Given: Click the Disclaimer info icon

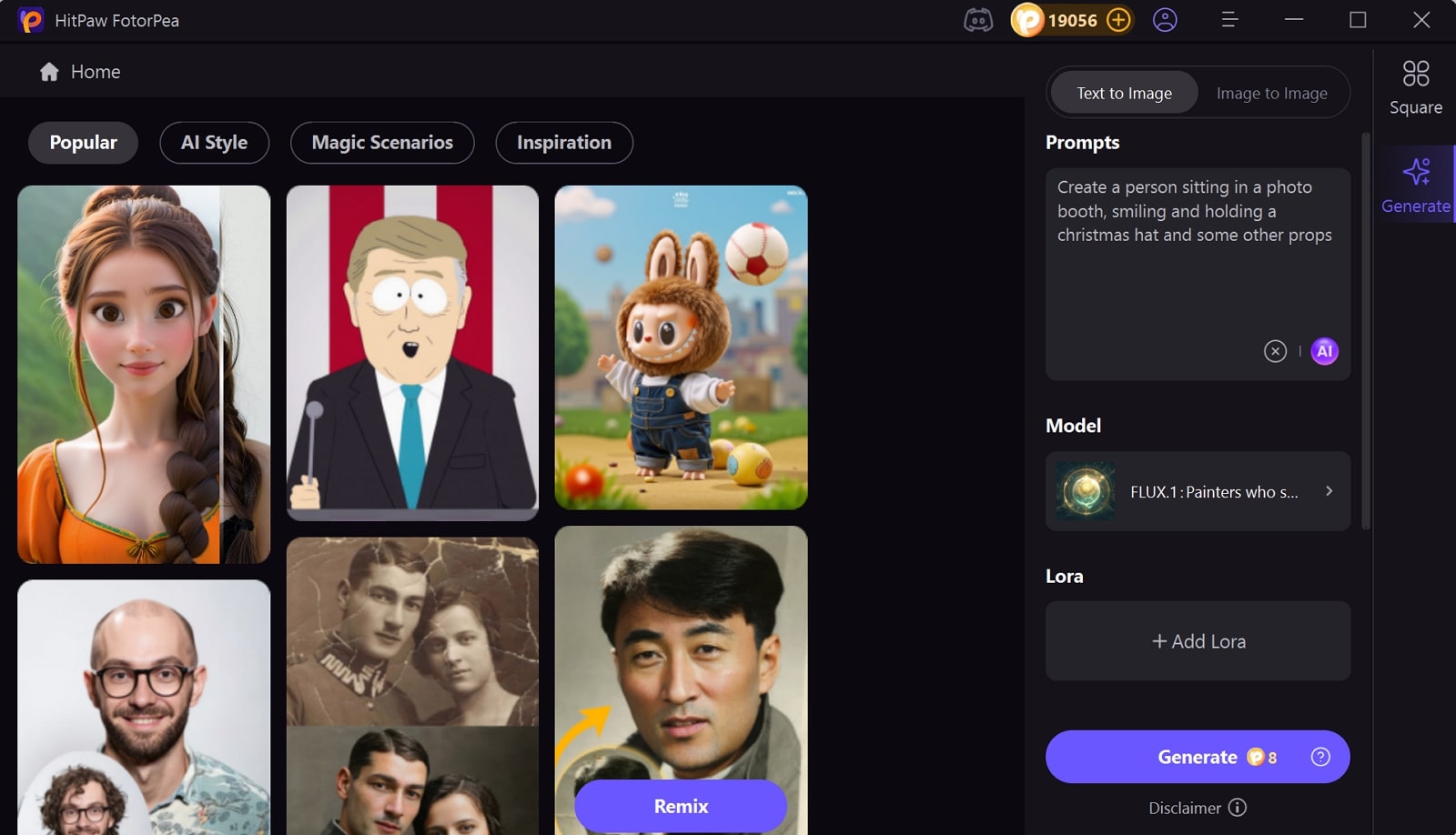Looking at the screenshot, I should [x=1238, y=808].
